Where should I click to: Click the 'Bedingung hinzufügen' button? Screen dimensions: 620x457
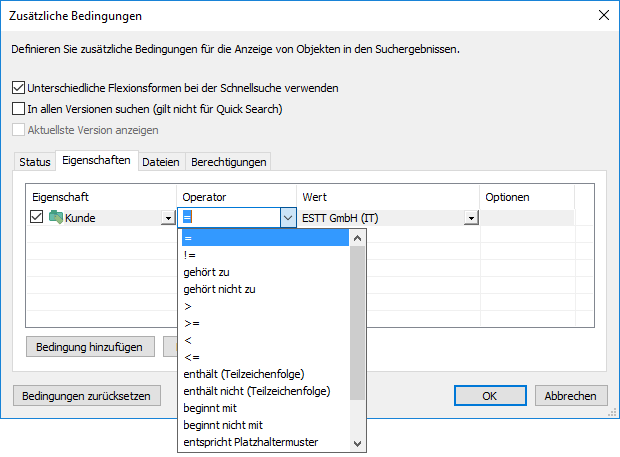(90, 347)
